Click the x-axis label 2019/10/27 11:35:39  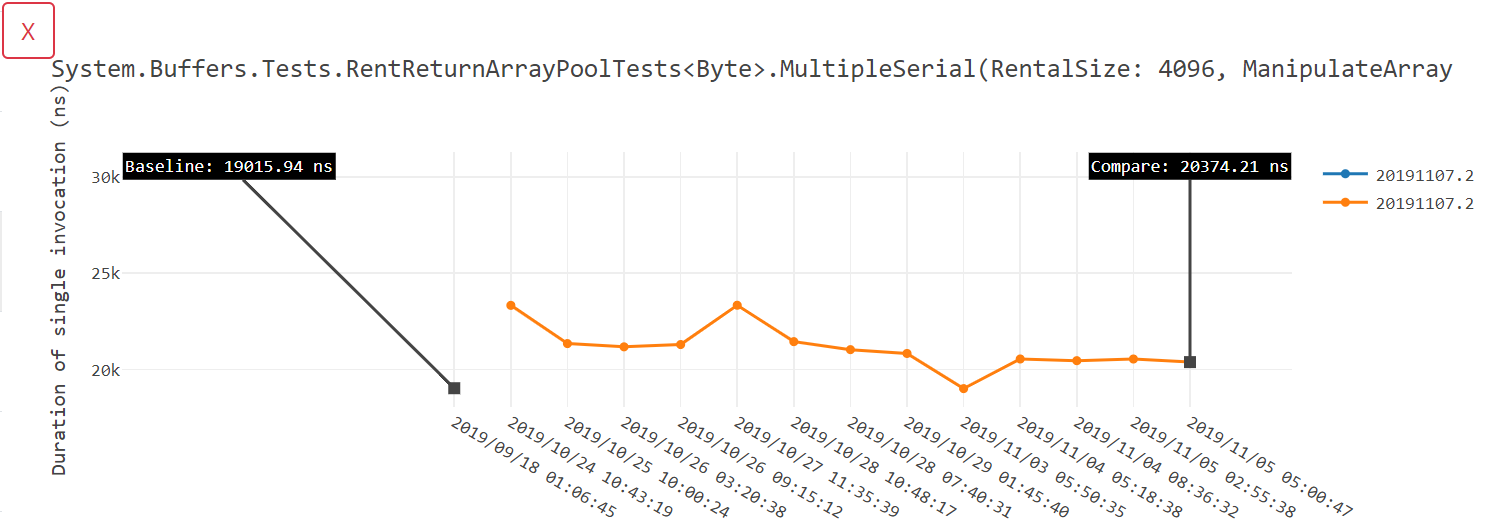tap(817, 466)
